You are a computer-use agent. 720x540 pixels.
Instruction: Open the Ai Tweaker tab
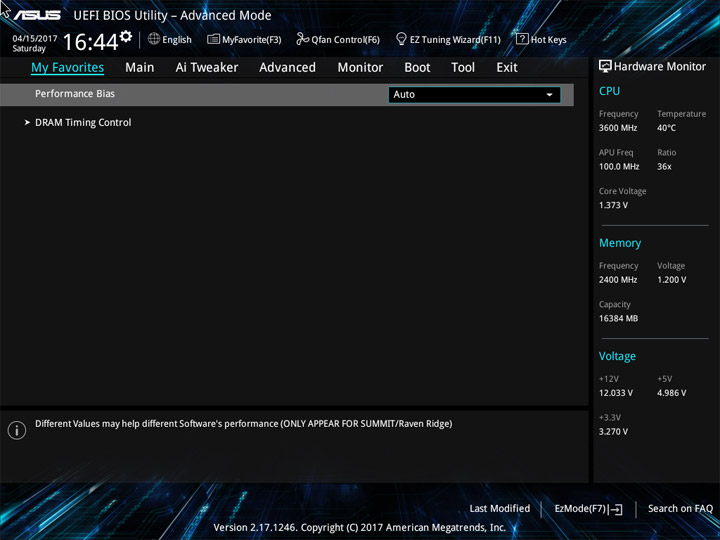coord(207,68)
